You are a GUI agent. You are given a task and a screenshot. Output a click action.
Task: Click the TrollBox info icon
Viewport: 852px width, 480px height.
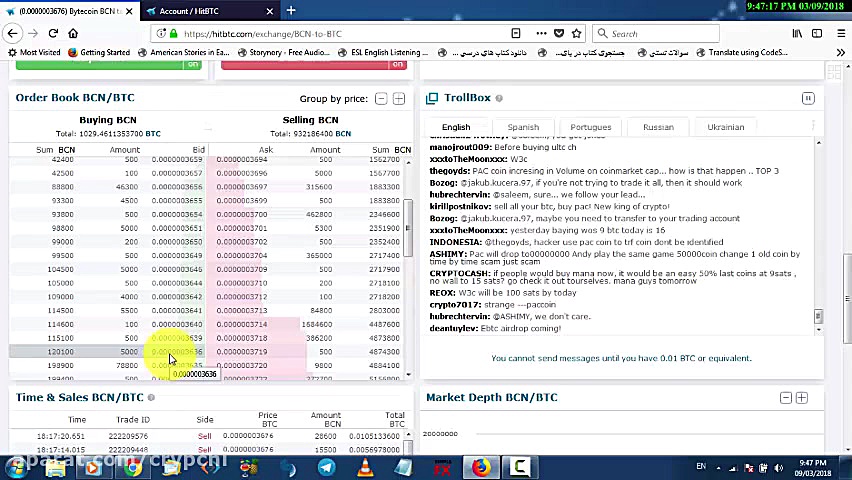499,98
